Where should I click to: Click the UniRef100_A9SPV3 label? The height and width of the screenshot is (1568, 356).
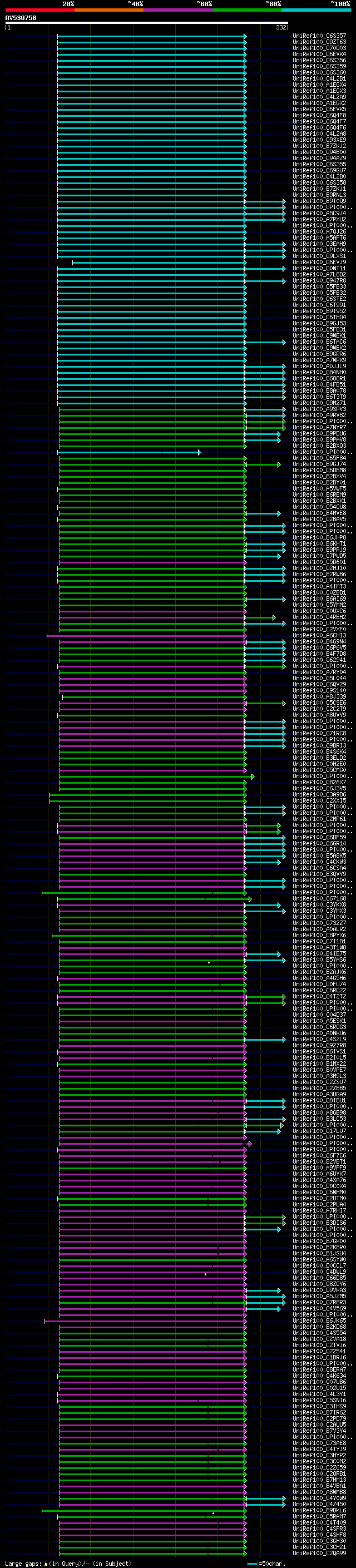[x=319, y=409]
